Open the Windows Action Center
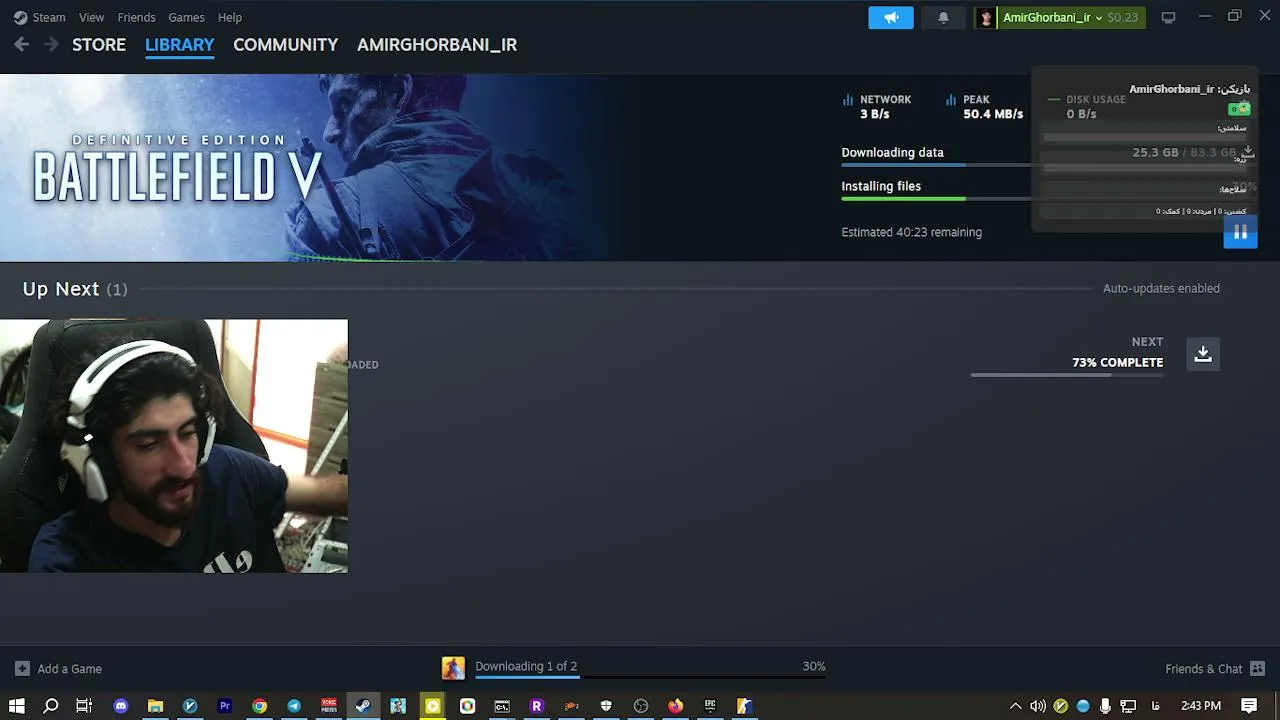This screenshot has width=1280, height=720. coord(1249,706)
